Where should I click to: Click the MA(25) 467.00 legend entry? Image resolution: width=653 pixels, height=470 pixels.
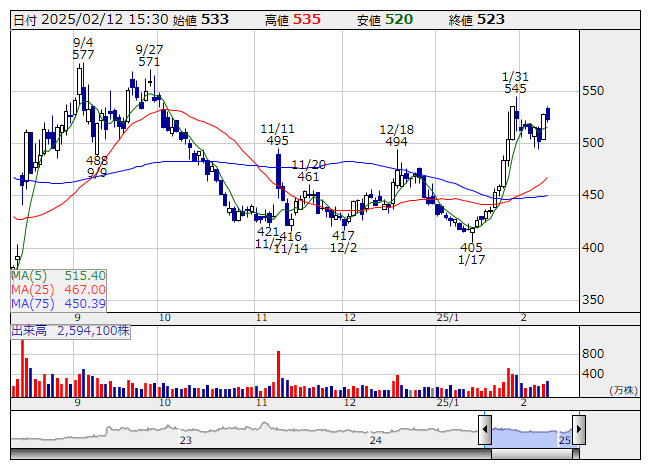coord(58,290)
